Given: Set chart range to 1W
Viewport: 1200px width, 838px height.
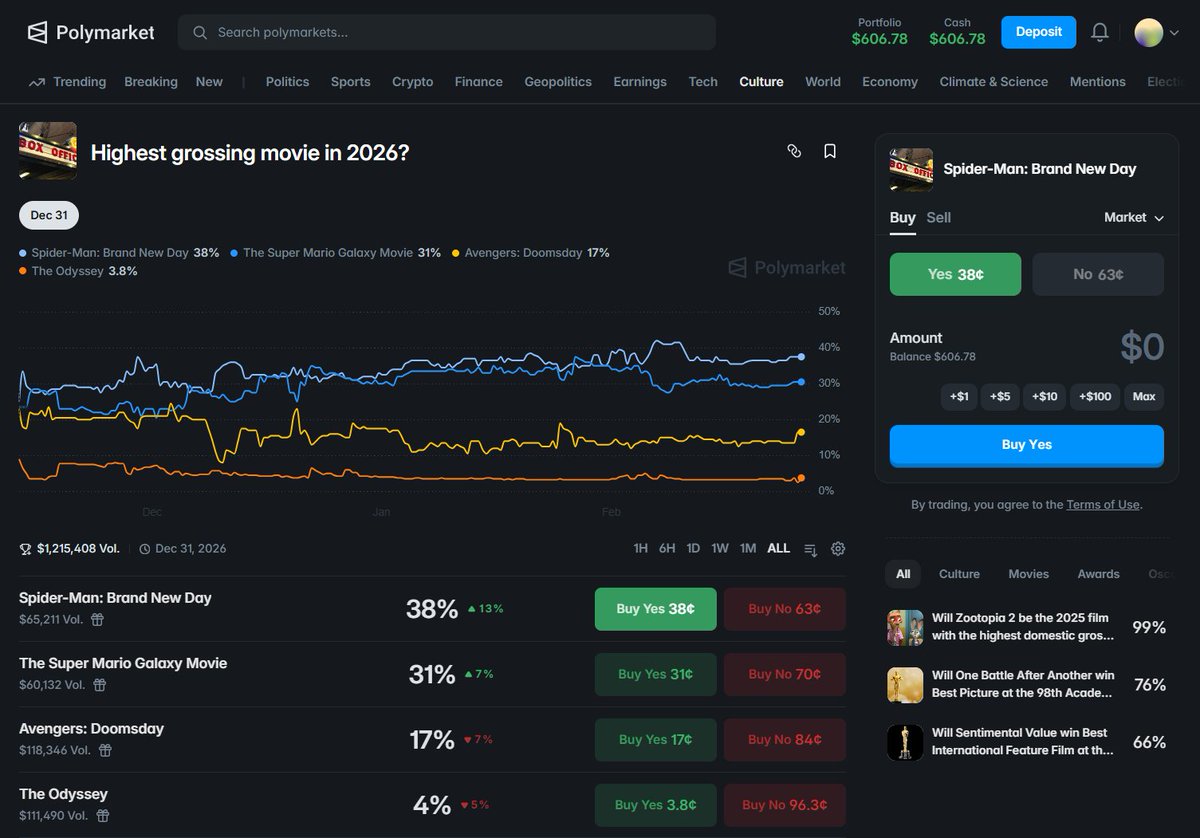Looking at the screenshot, I should click(x=720, y=548).
